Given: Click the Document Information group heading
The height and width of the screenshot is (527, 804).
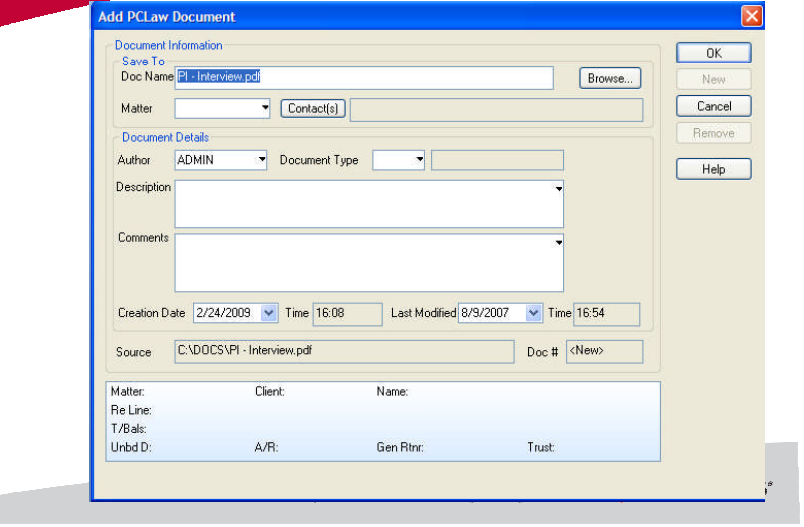Looking at the screenshot, I should [x=168, y=45].
